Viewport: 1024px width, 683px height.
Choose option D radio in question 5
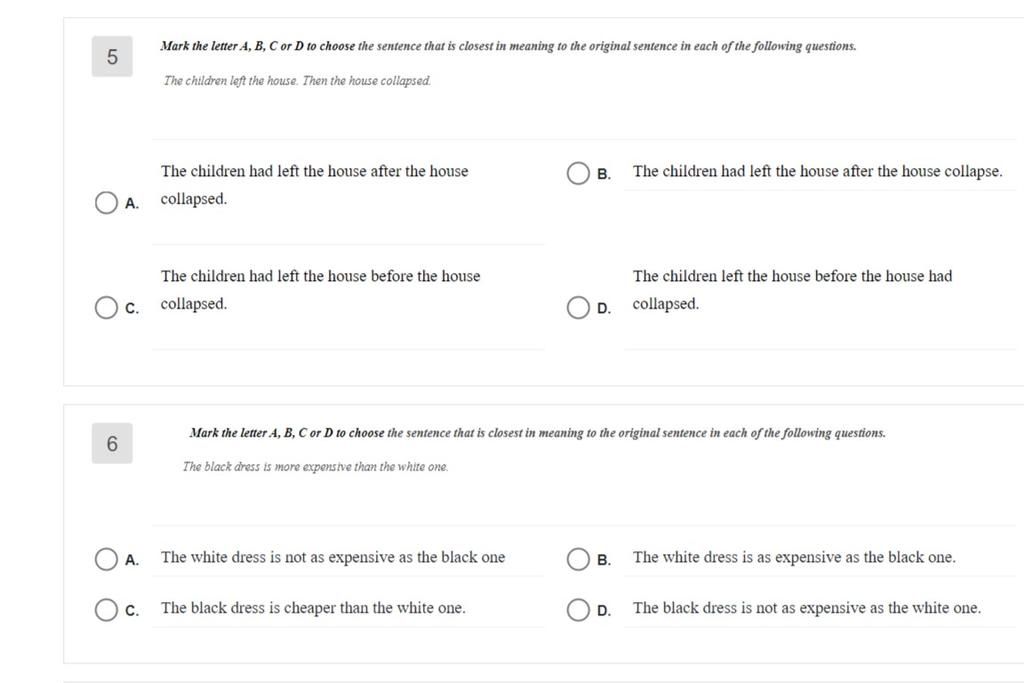[x=578, y=307]
